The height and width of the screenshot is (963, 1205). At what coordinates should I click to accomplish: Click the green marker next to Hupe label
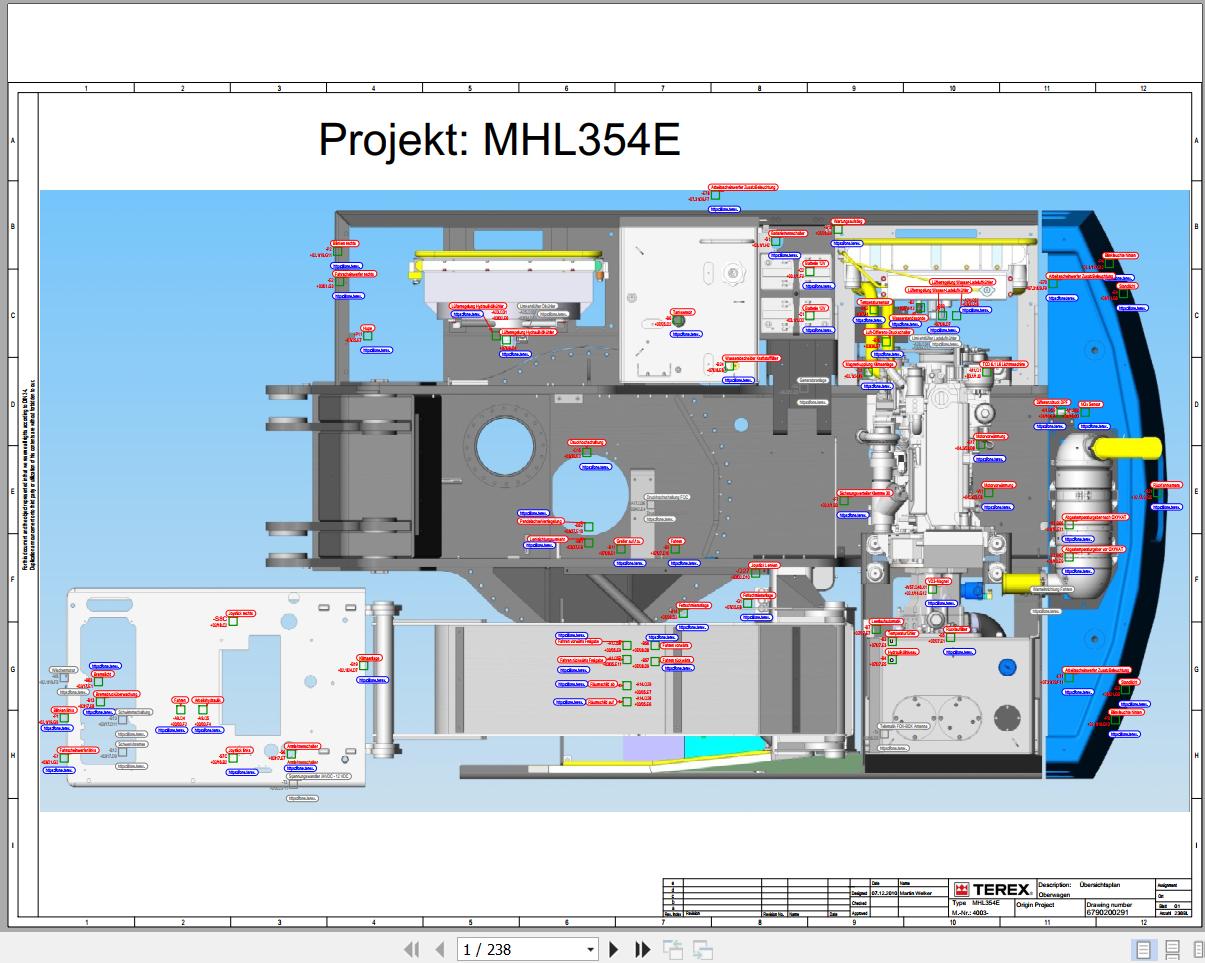coord(367,338)
